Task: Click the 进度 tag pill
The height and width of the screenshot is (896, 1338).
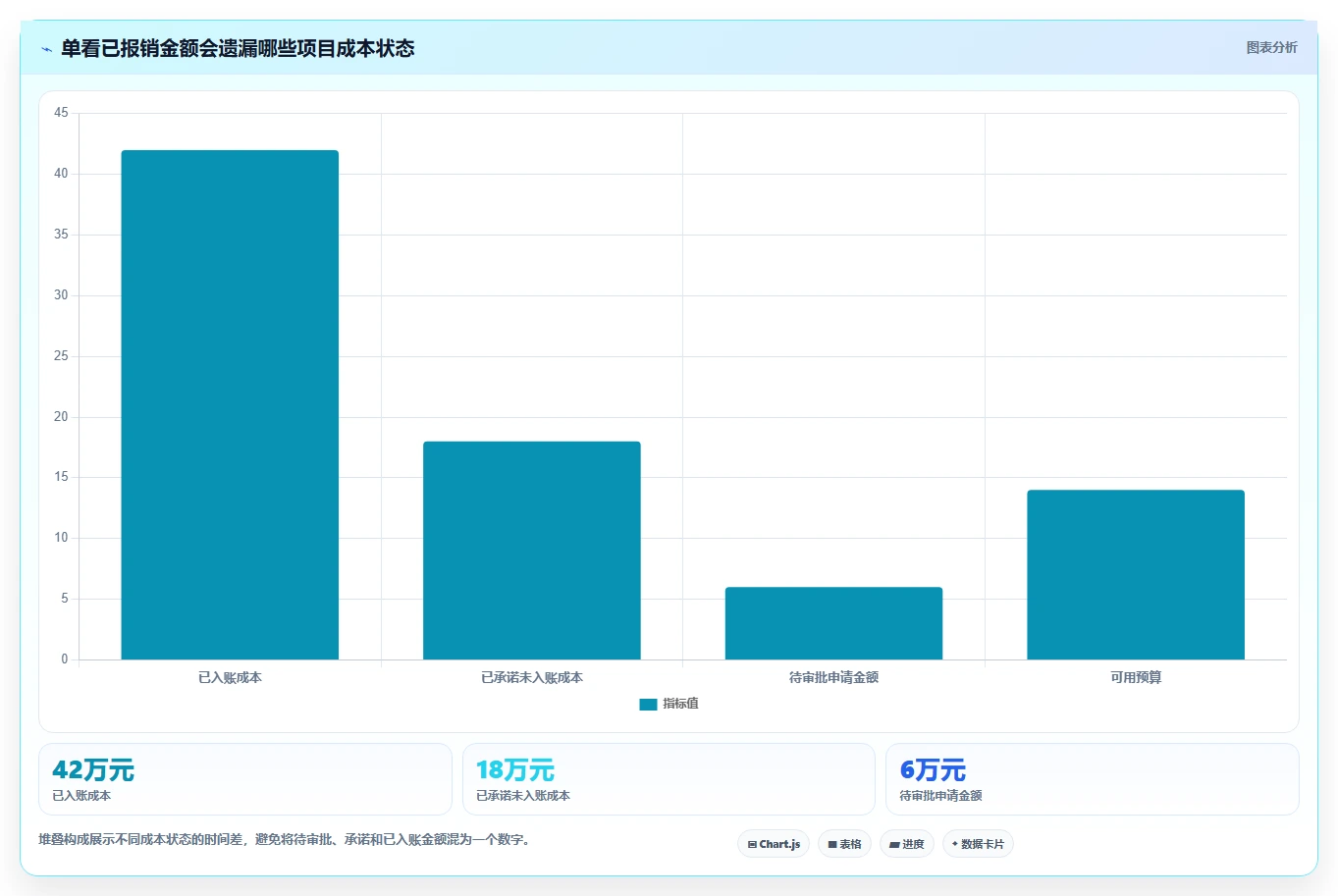Action: pos(906,844)
